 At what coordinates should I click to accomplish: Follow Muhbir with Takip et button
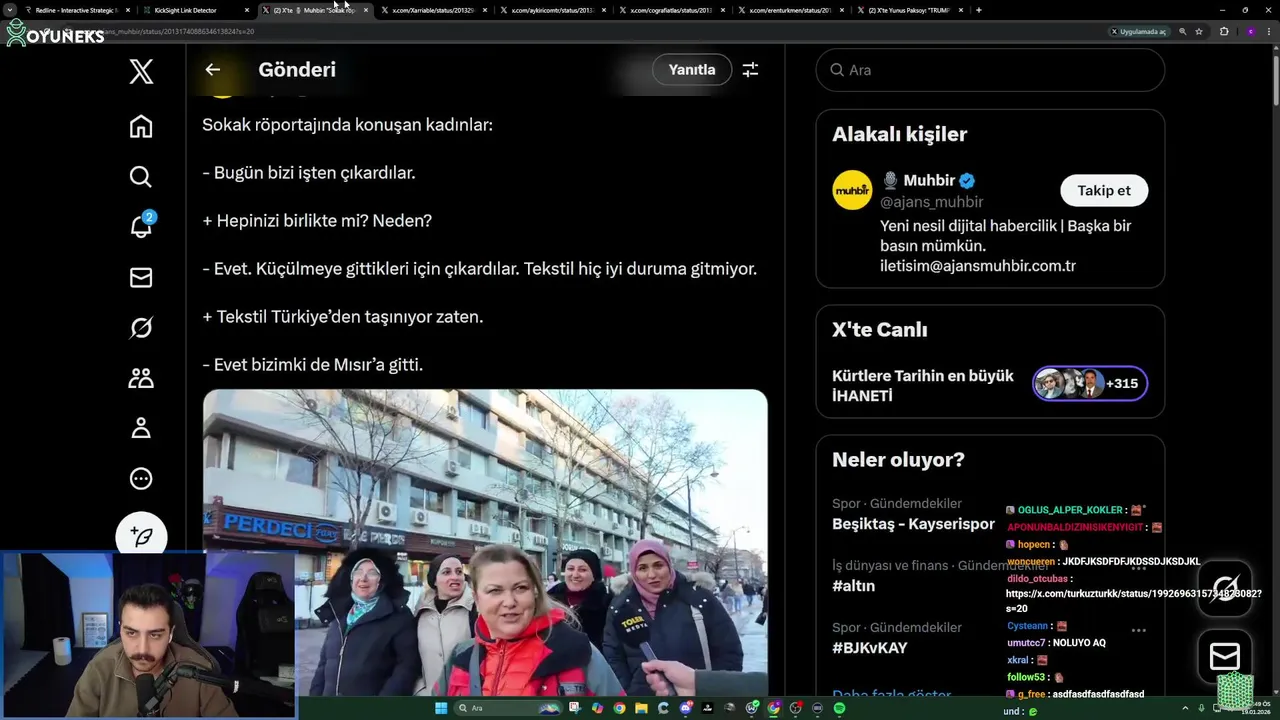(1104, 190)
